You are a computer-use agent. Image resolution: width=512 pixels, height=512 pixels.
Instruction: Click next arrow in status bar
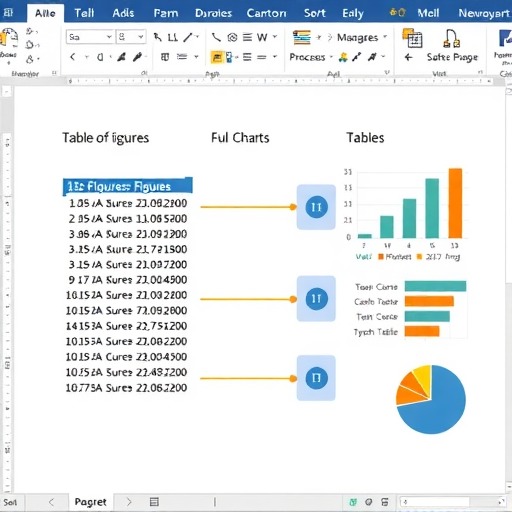click(x=129, y=502)
